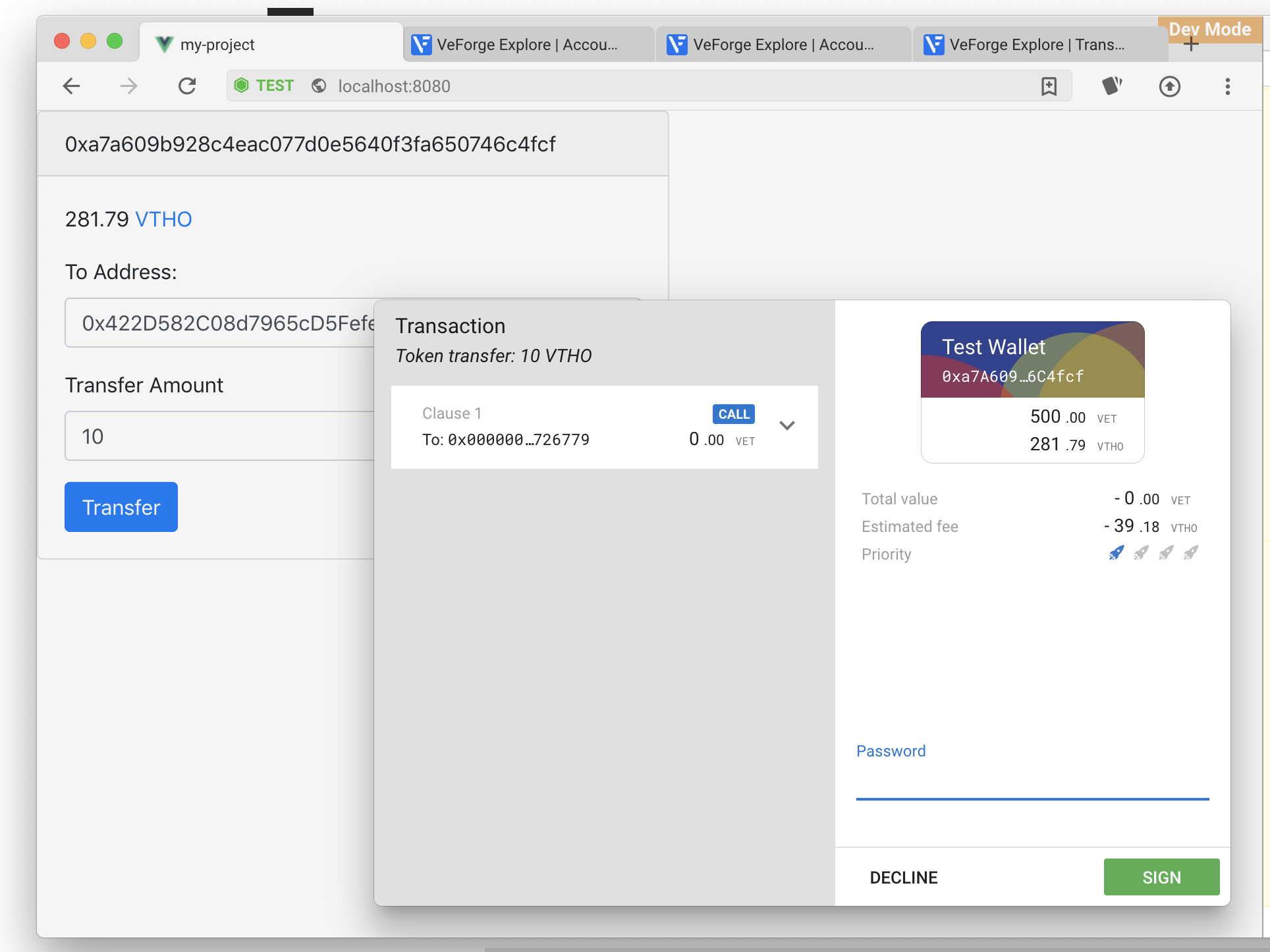Open the three-dot browser menu
This screenshot has height=952, width=1270.
tap(1227, 86)
